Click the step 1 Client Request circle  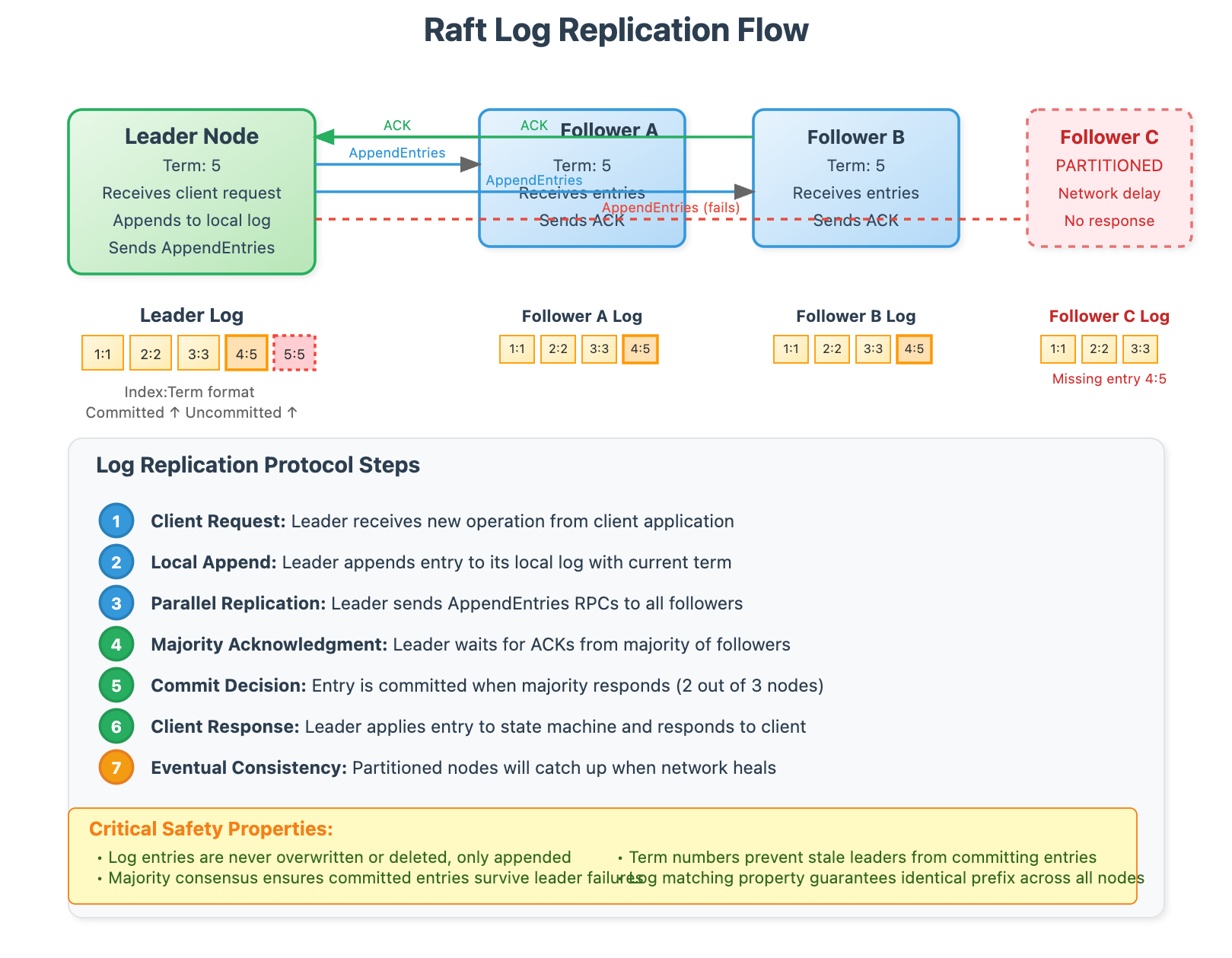click(116, 521)
